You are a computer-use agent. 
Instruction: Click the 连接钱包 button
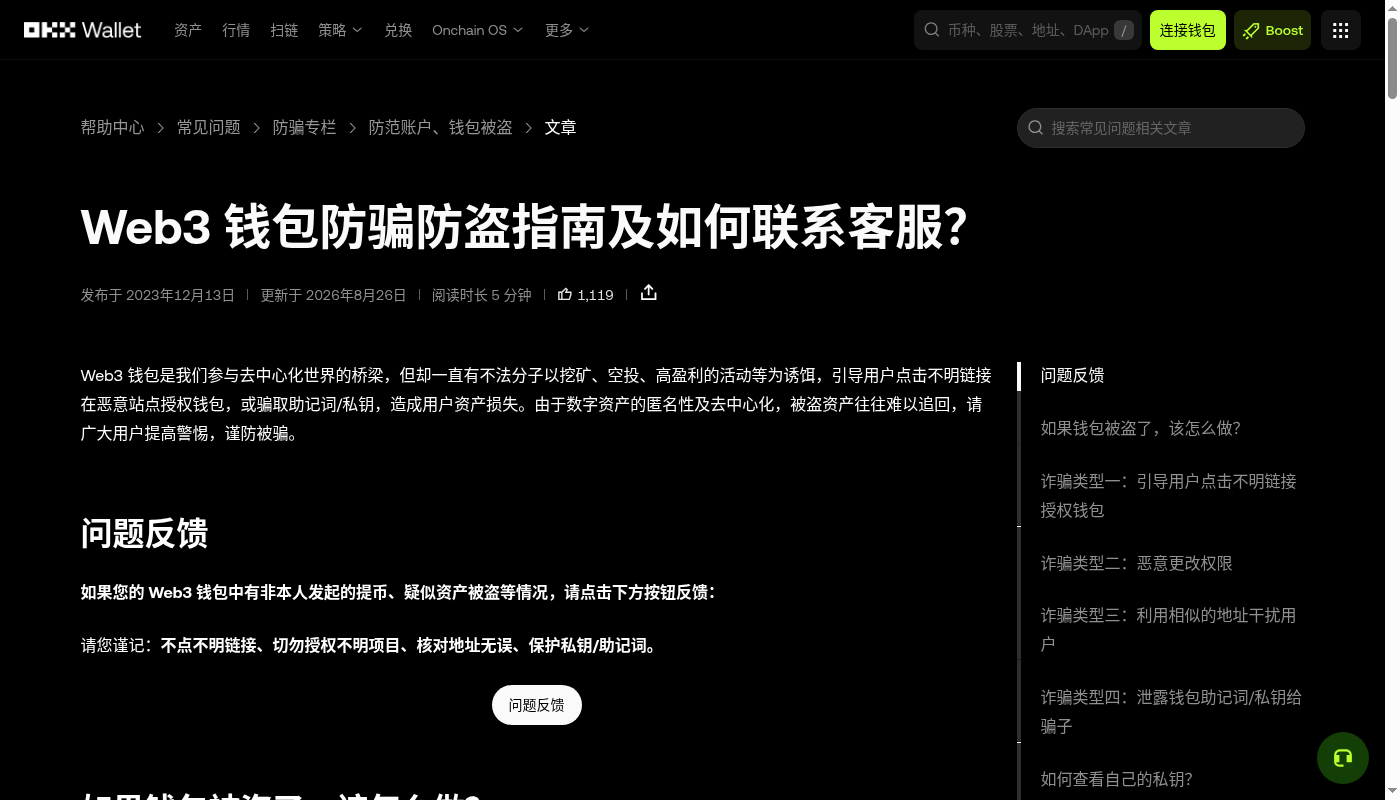(1187, 30)
